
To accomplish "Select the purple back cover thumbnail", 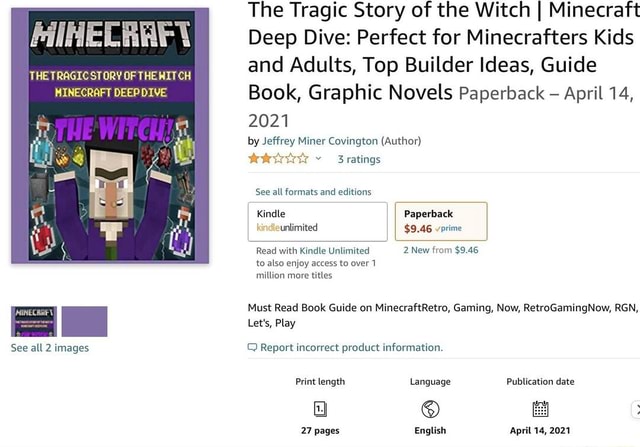I will point(84,321).
